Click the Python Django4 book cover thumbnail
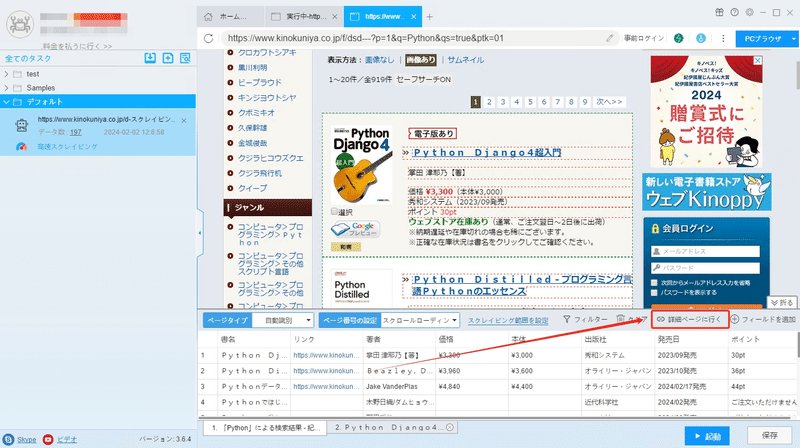The height and width of the screenshot is (448, 800). [x=362, y=165]
